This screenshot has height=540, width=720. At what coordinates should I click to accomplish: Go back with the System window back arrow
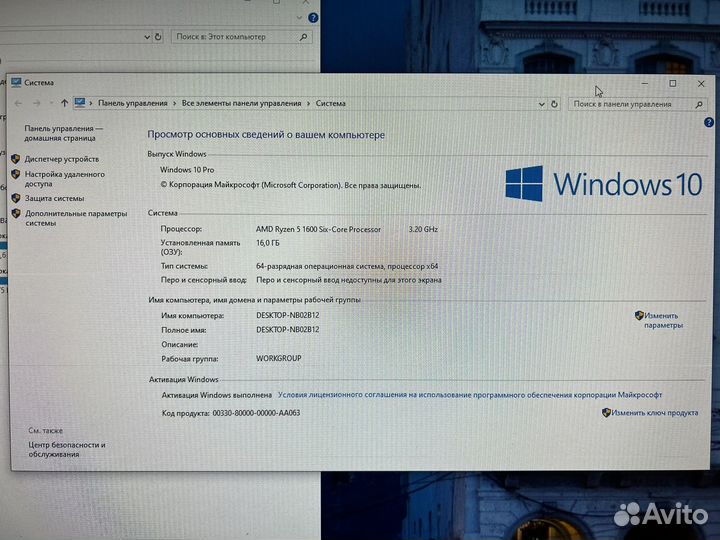pyautogui.click(x=18, y=103)
